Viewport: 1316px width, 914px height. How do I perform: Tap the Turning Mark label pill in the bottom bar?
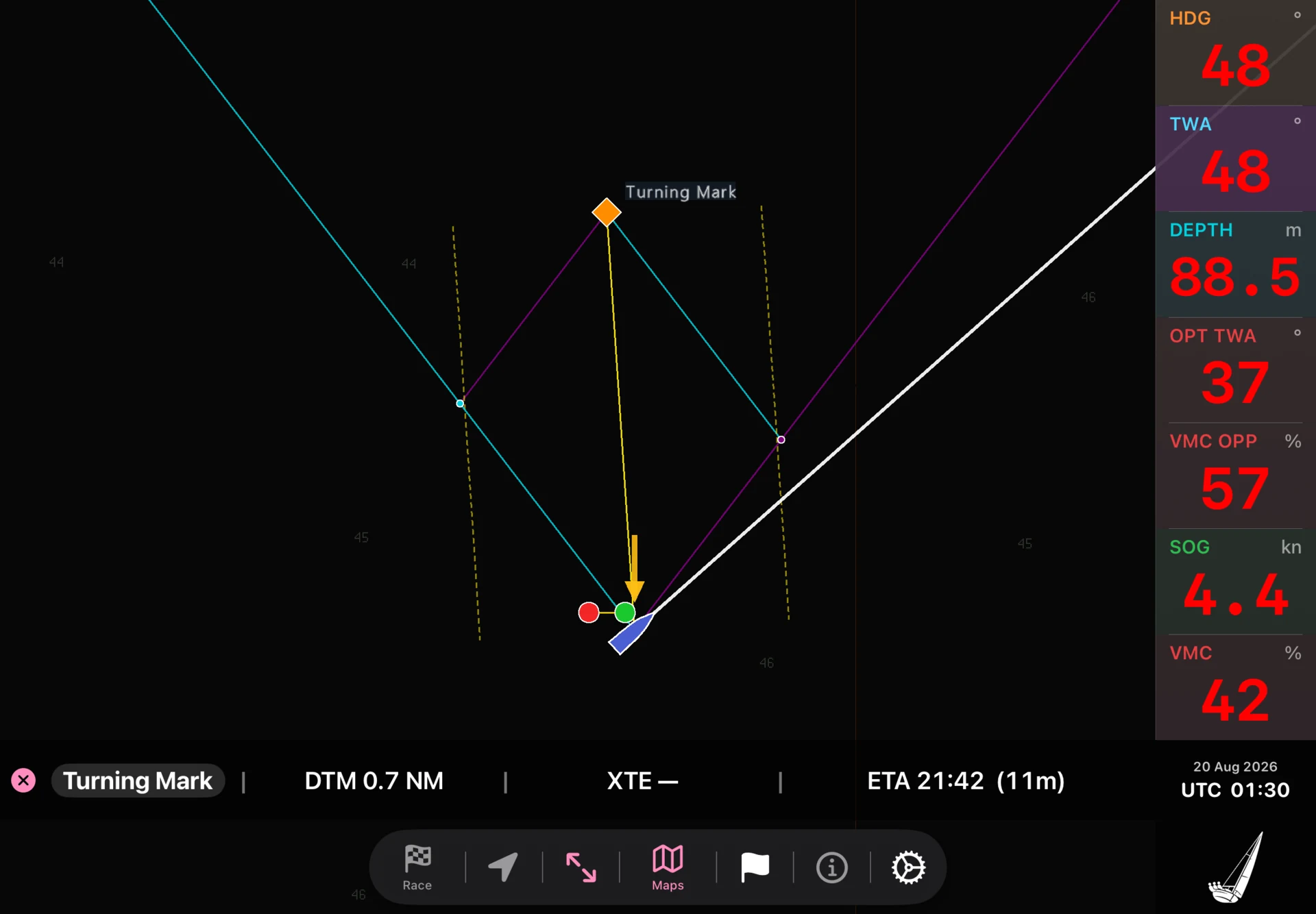click(138, 780)
